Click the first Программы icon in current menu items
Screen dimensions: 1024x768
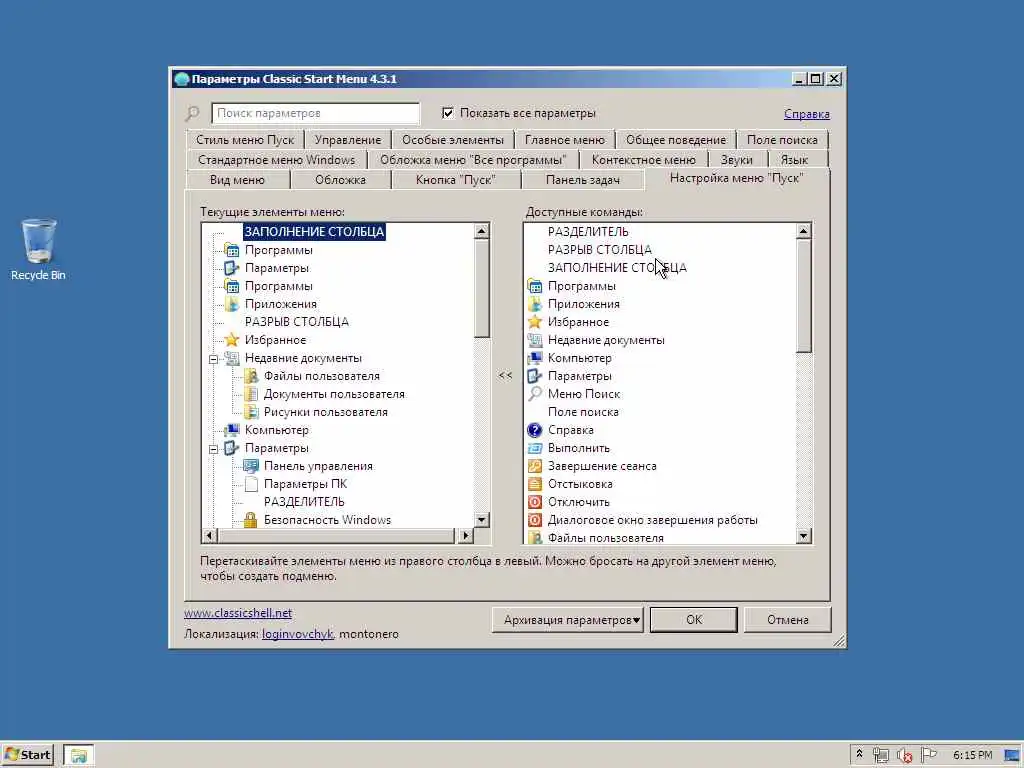point(232,250)
